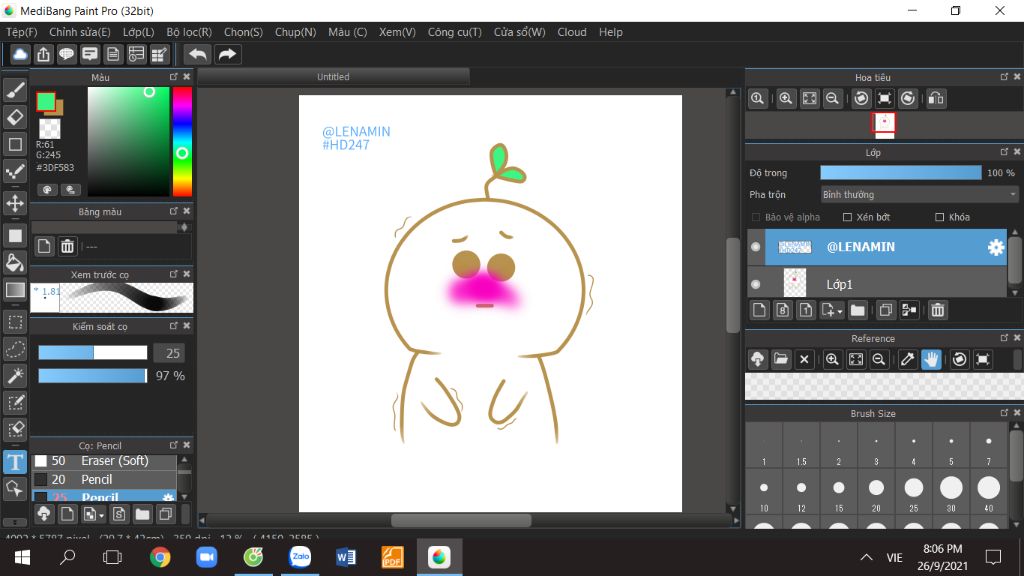
Task: Enable the Xén bớt clipping checkbox
Action: click(x=847, y=217)
